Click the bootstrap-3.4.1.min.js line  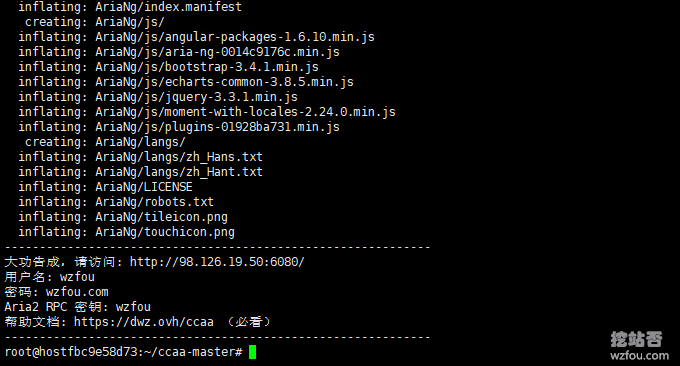click(168, 67)
